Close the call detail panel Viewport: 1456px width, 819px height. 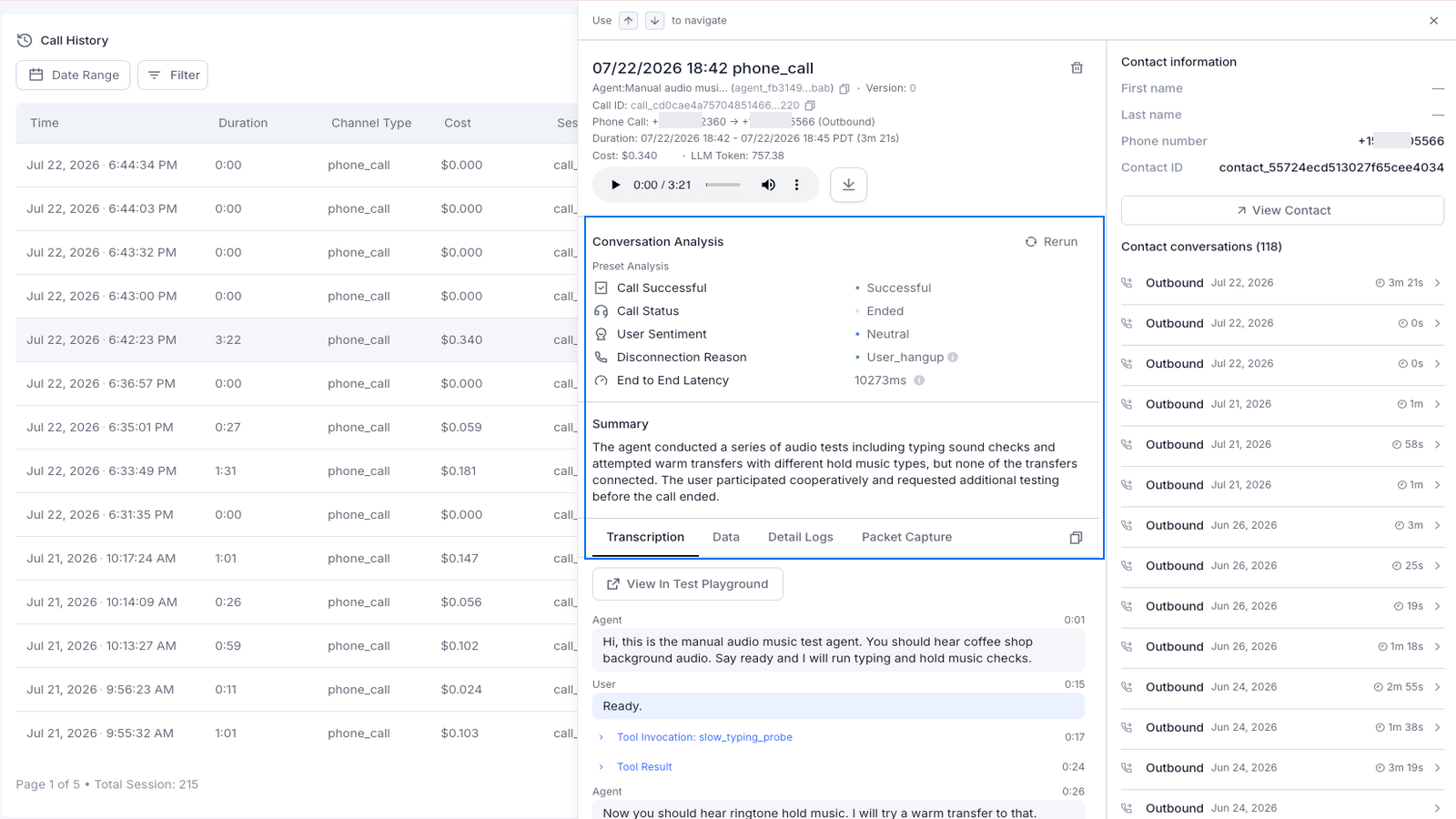[x=1433, y=20]
